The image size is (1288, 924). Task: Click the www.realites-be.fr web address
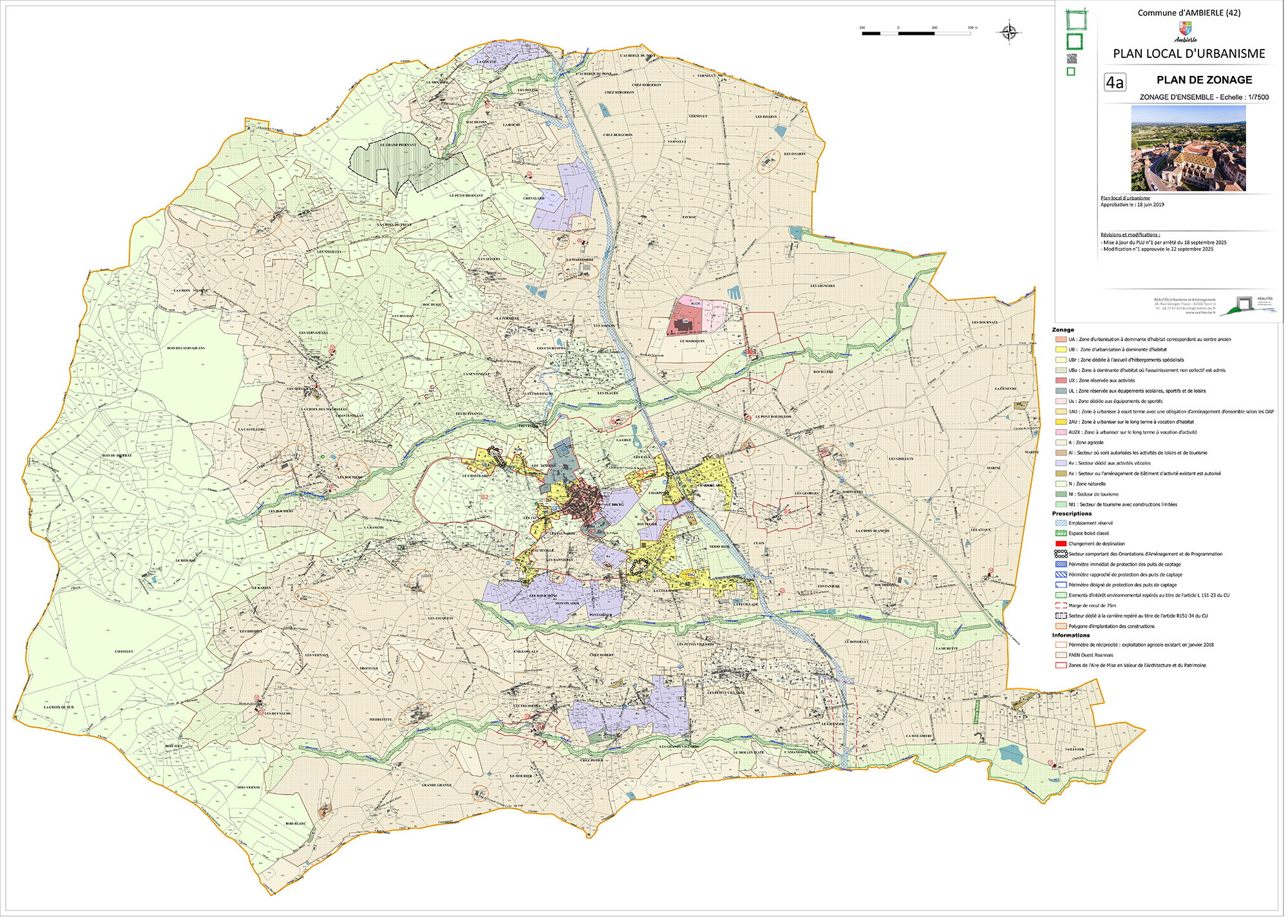(1200, 312)
